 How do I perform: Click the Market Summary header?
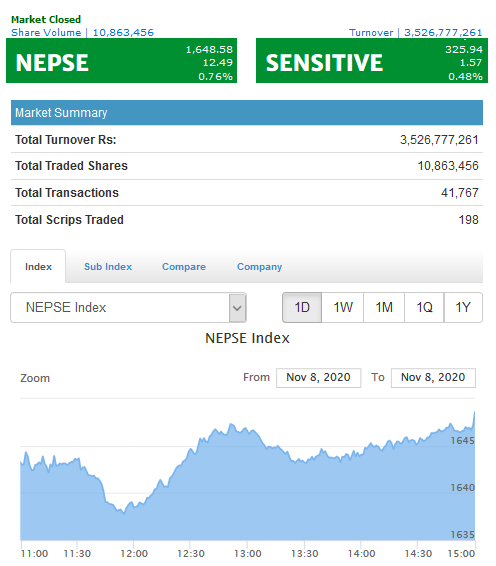(247, 113)
